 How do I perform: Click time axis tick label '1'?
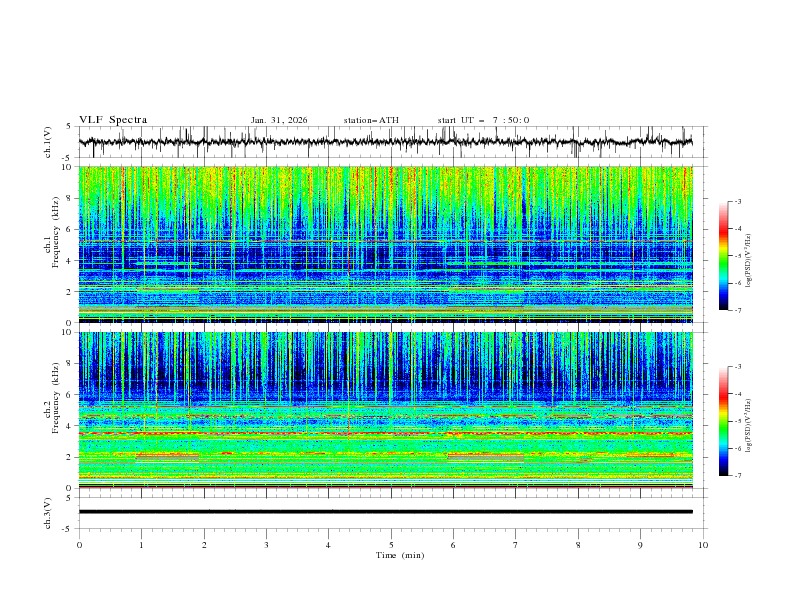[x=141, y=545]
